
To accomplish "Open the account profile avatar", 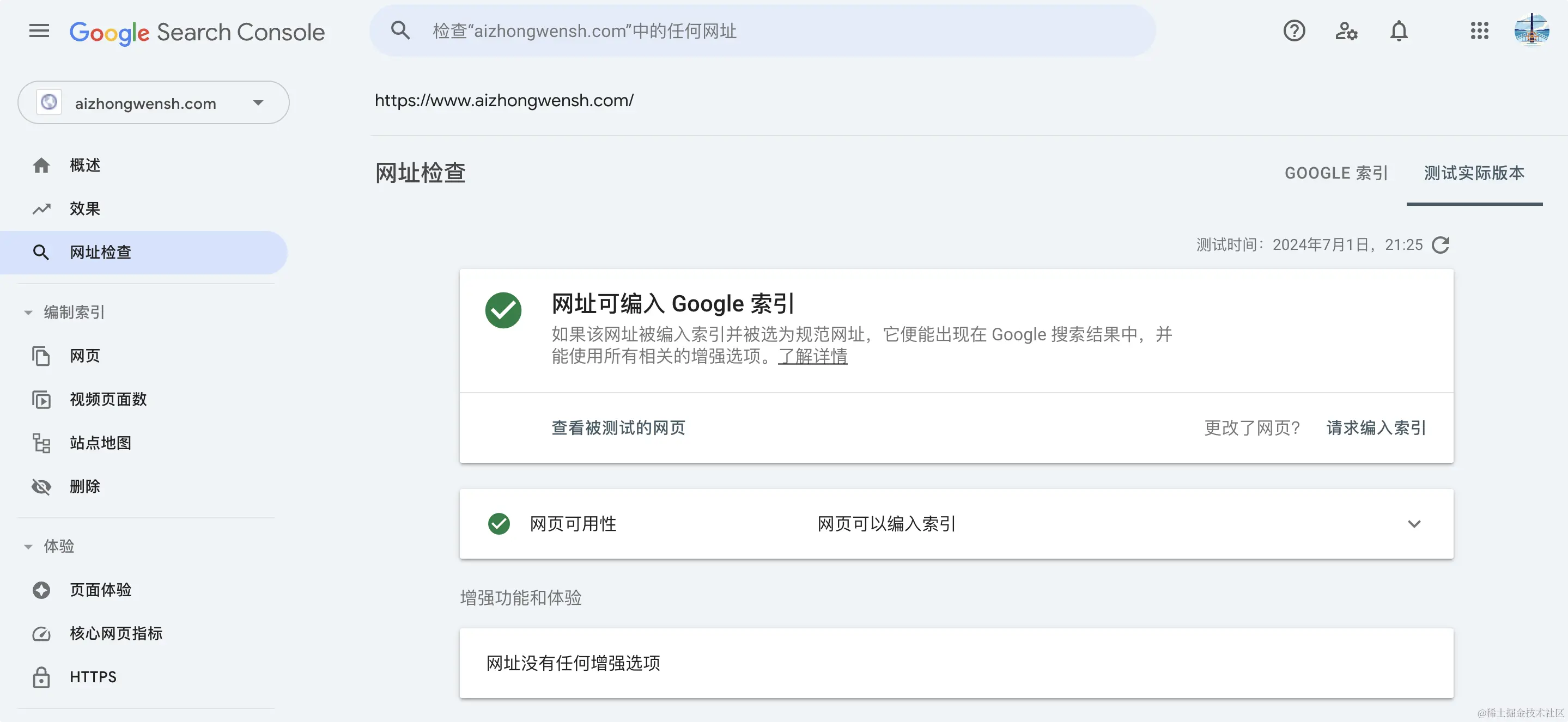I will (1531, 30).
